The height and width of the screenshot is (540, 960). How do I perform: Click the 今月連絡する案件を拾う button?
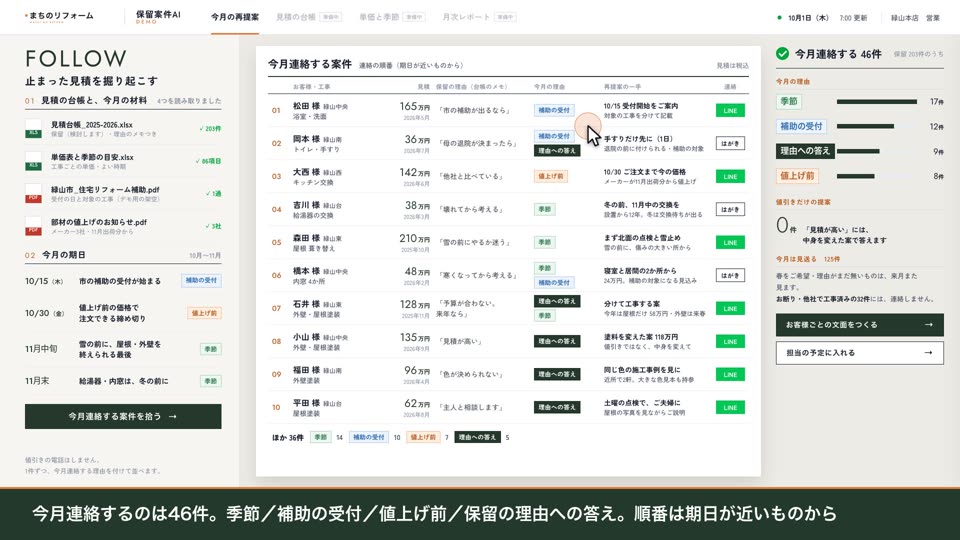pos(123,416)
